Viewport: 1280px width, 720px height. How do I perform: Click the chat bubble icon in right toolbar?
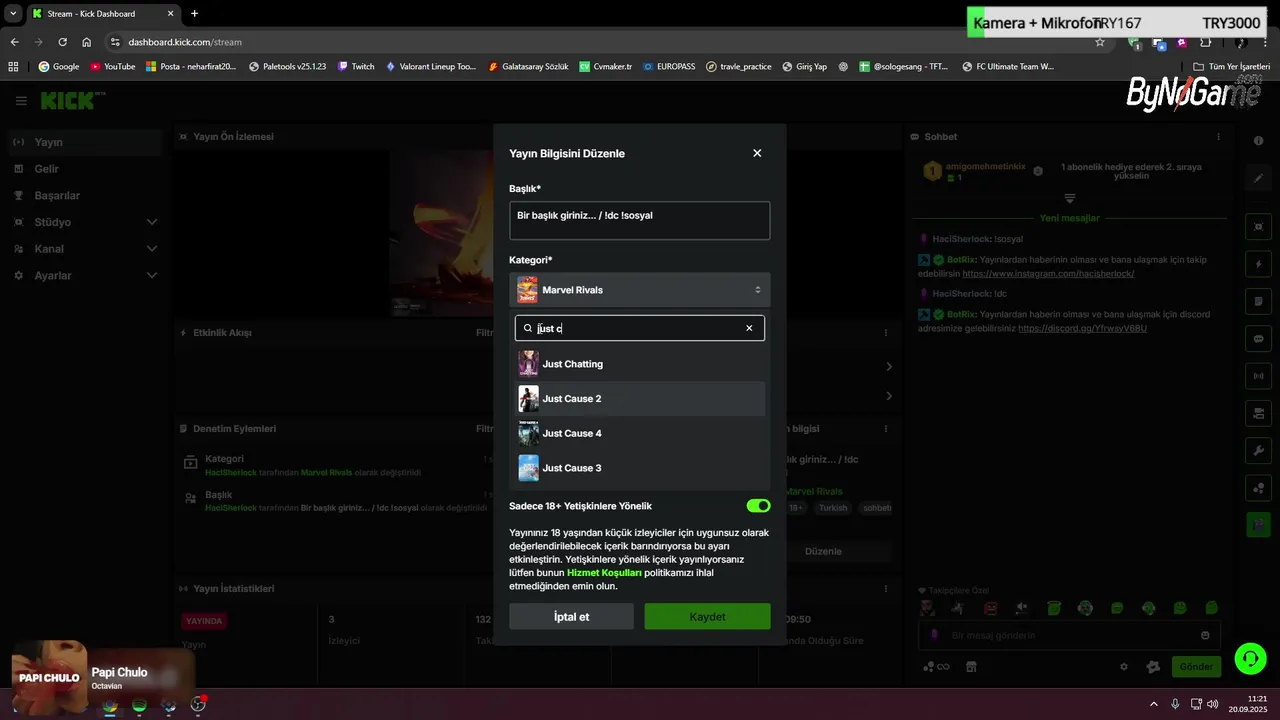[1258, 338]
